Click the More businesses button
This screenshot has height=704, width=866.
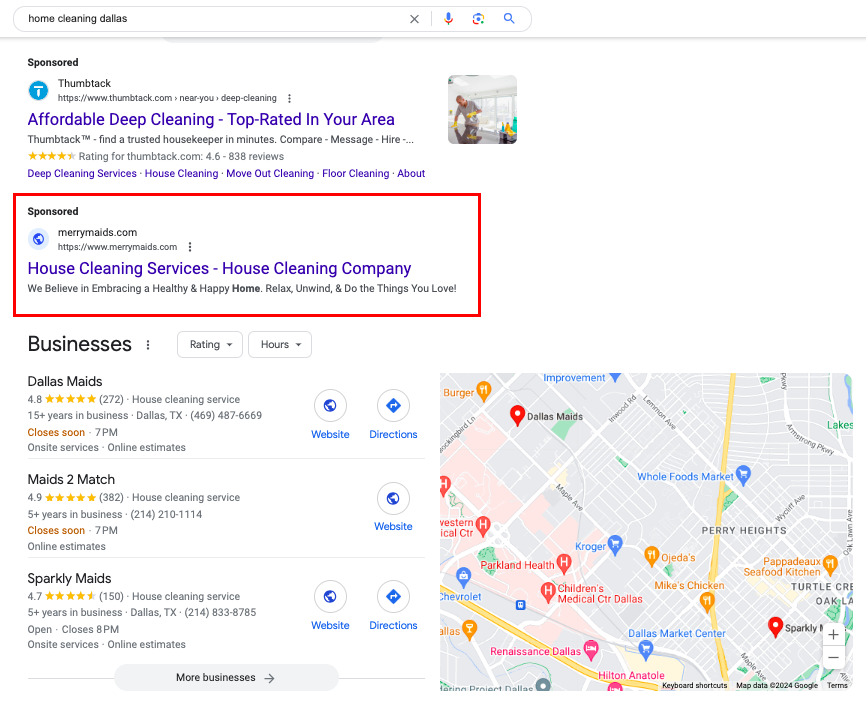click(x=226, y=677)
